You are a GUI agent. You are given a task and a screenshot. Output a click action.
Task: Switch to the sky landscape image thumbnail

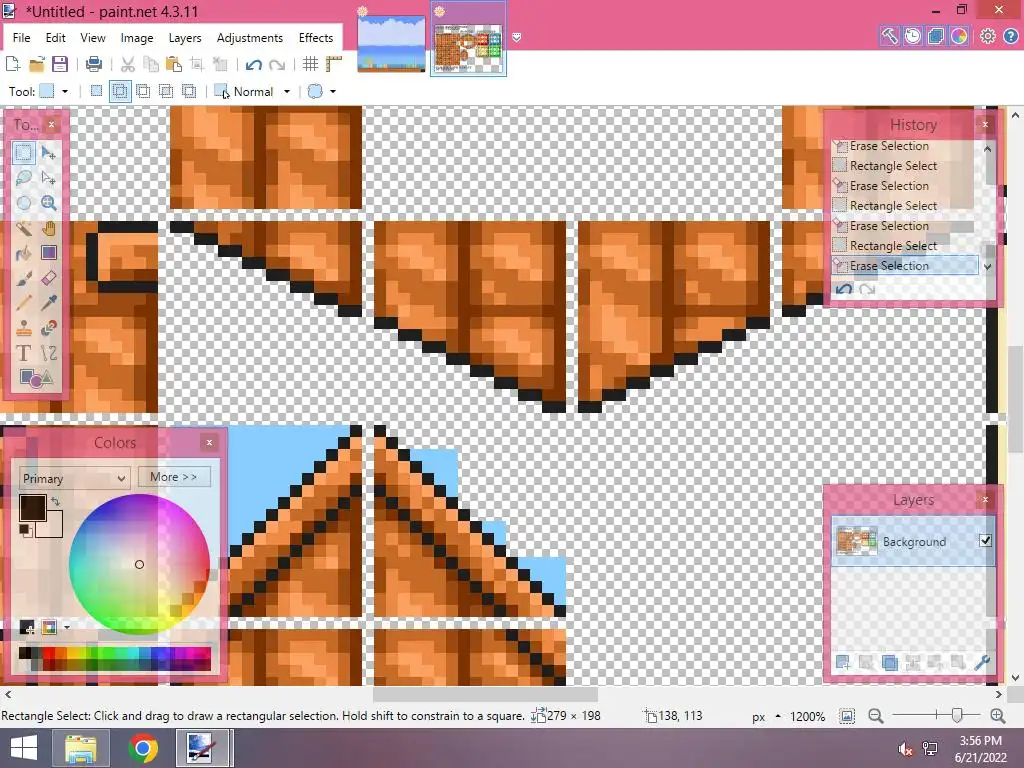pyautogui.click(x=391, y=44)
